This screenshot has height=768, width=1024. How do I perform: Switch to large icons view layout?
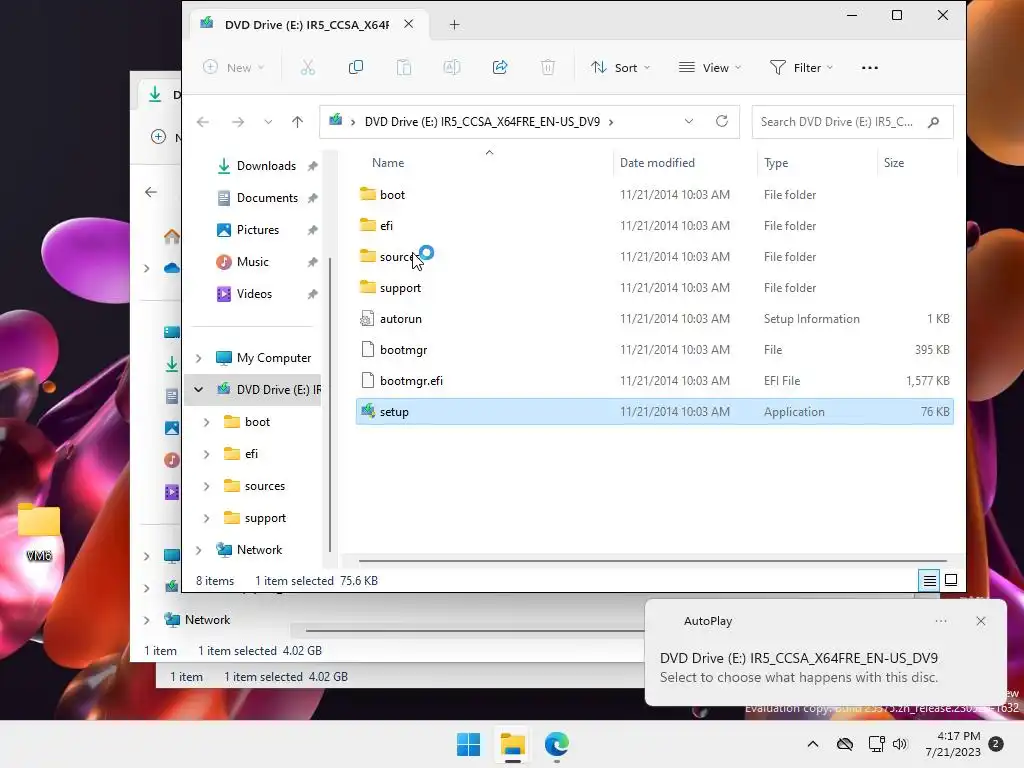(952, 580)
